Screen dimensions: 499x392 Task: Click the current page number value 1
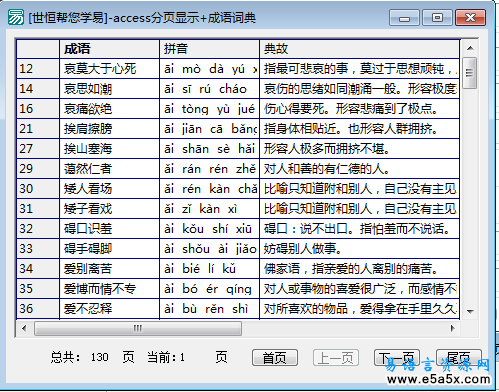point(182,358)
